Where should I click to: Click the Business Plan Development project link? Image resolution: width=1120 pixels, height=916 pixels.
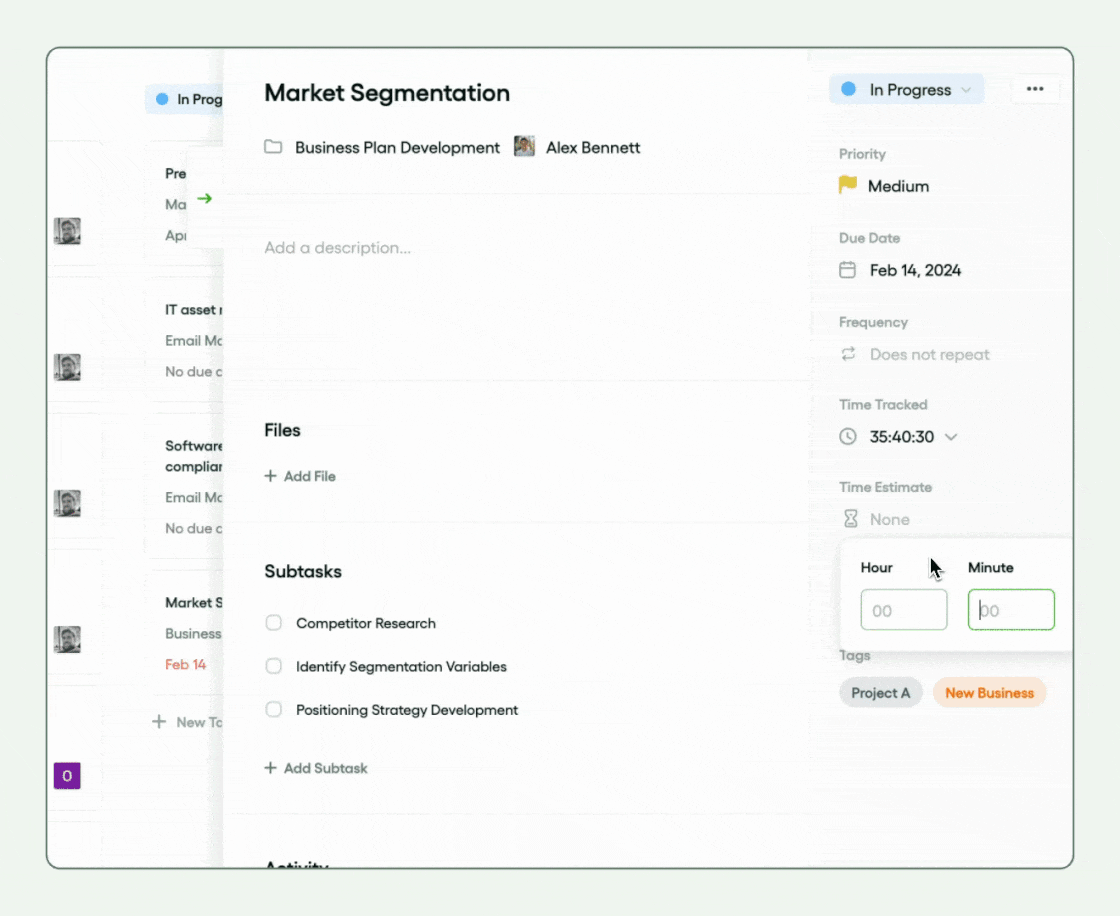(x=397, y=147)
